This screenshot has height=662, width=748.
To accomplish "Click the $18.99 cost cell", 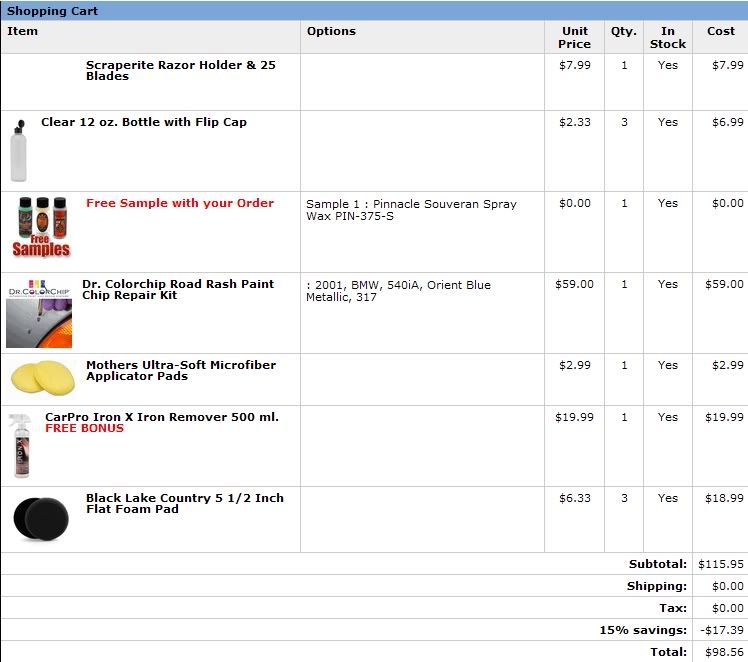I will coord(724,498).
